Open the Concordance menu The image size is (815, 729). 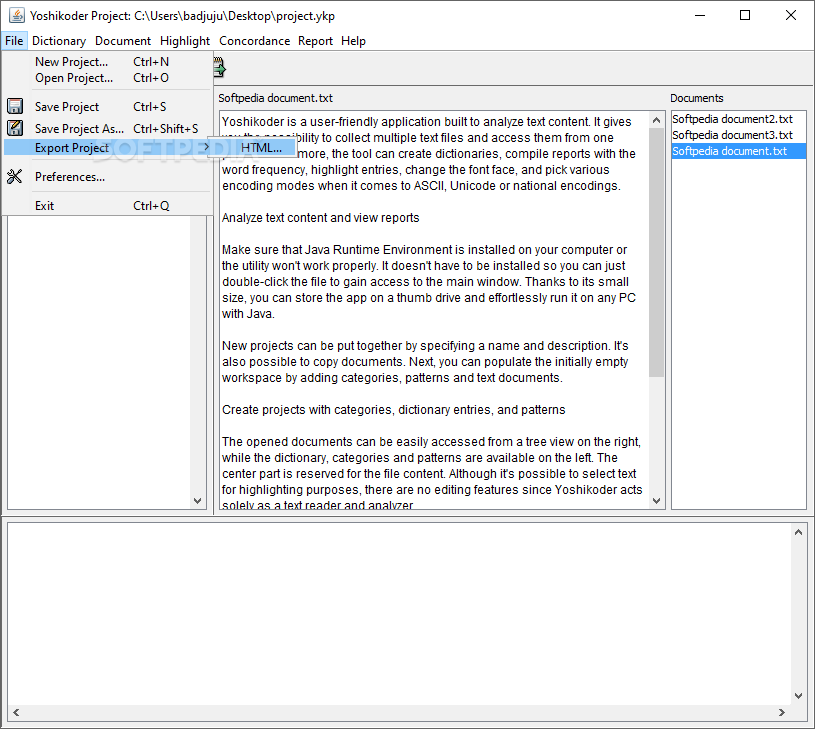254,41
